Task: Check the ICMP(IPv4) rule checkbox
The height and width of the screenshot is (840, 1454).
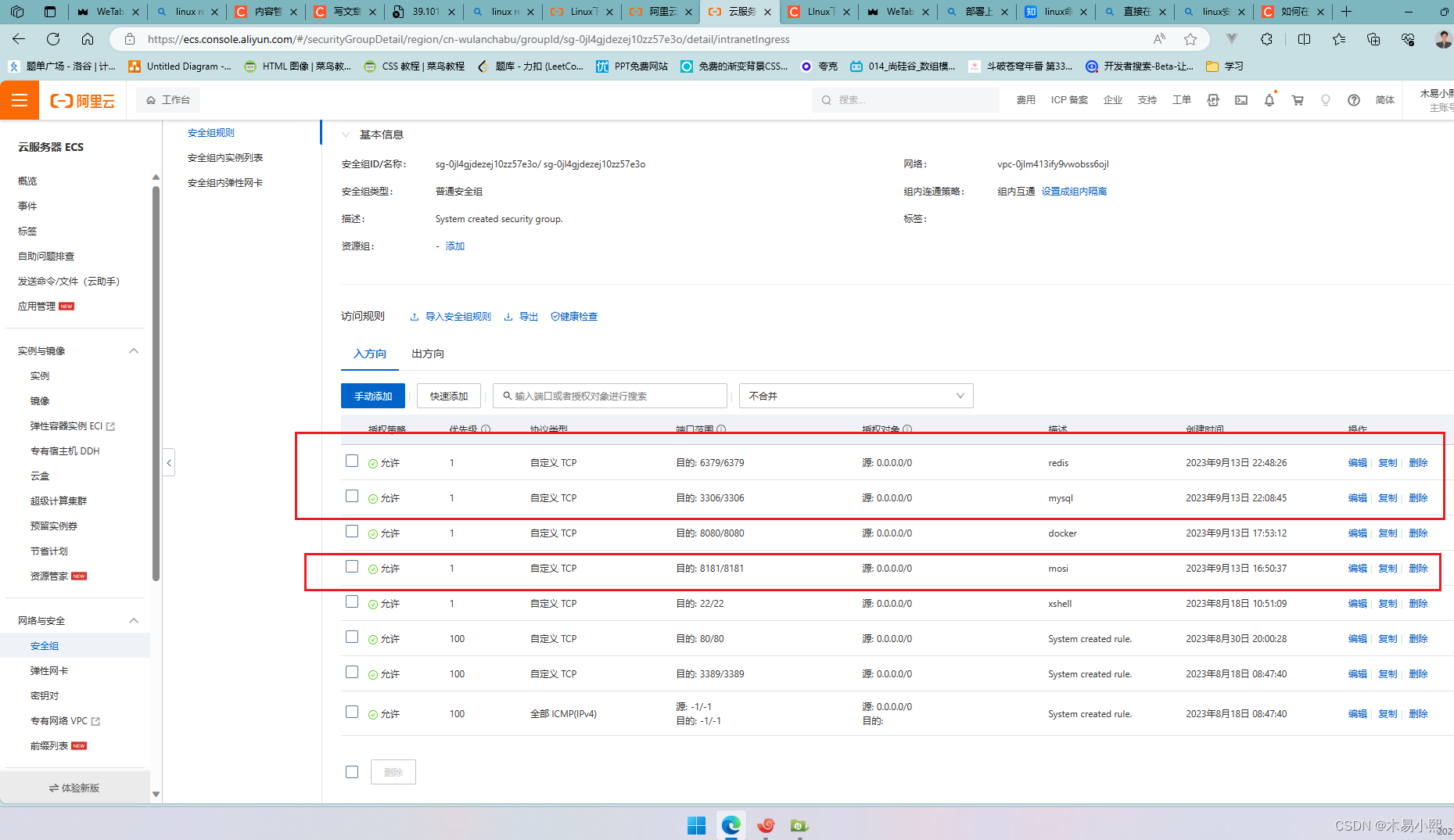Action: (x=352, y=712)
